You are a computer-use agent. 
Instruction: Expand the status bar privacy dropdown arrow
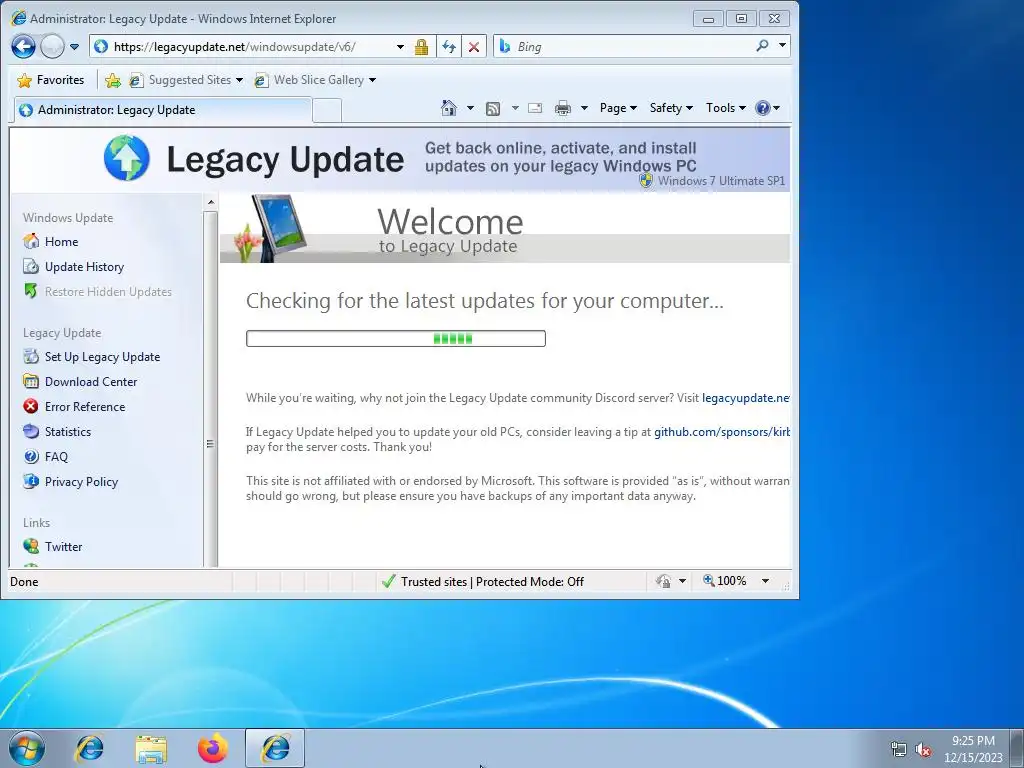(682, 581)
